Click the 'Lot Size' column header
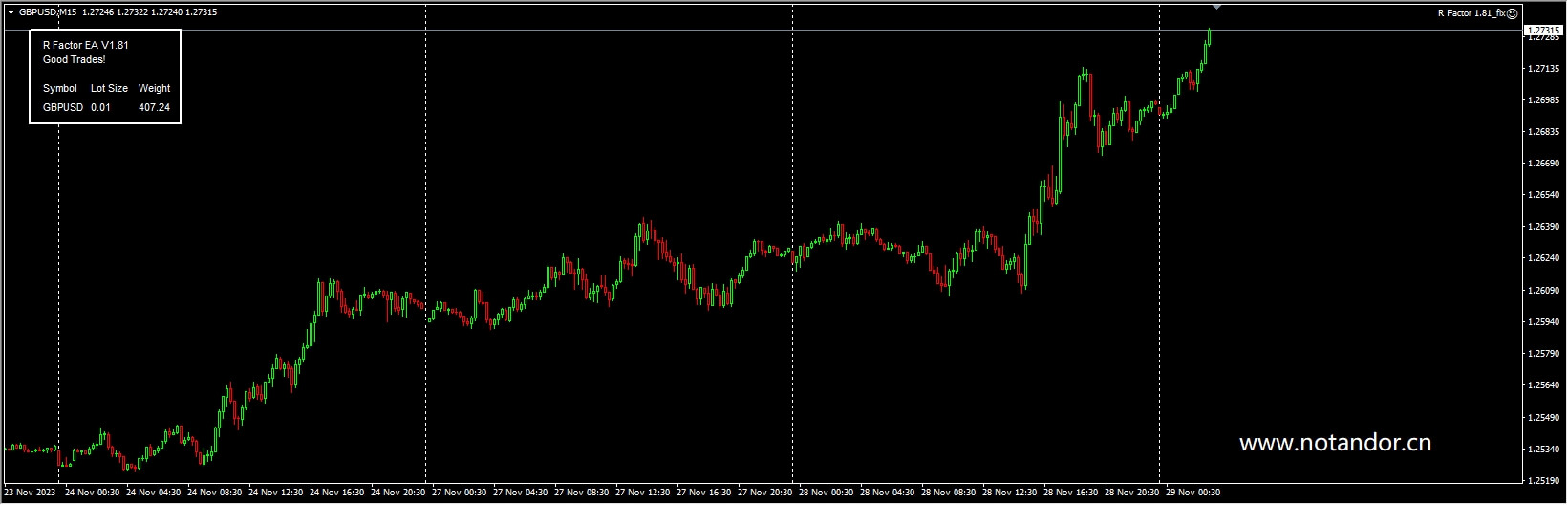This screenshot has height=505, width=1568. click(110, 88)
